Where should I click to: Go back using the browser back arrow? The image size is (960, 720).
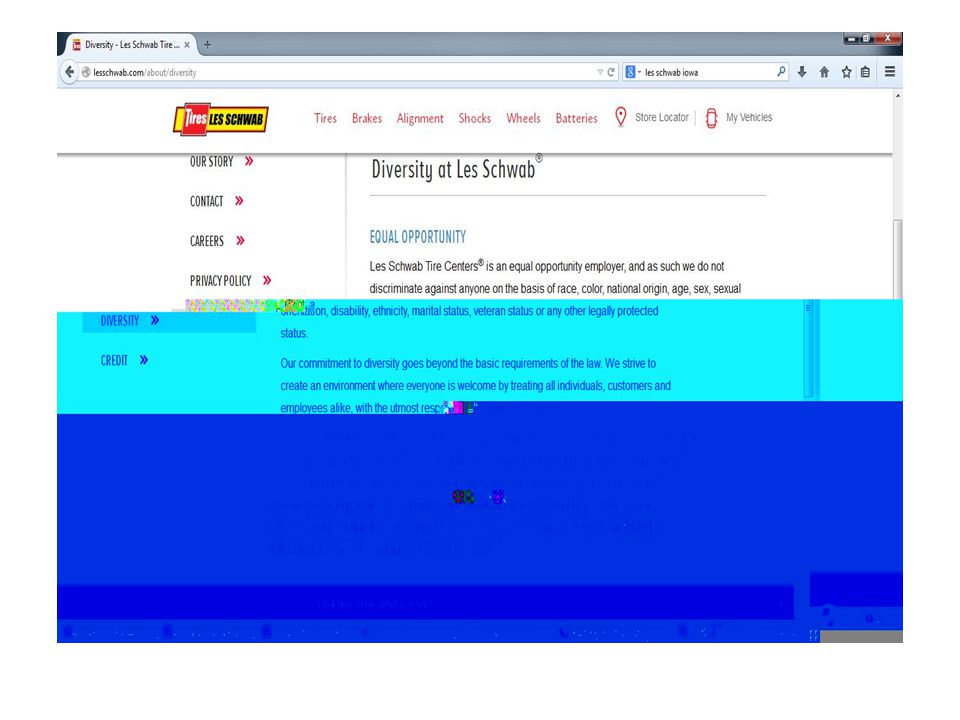[x=69, y=72]
